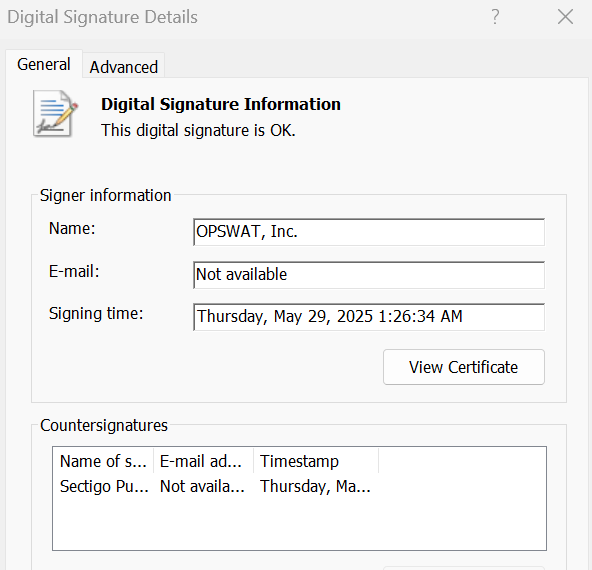The image size is (592, 570).
Task: Click the signed document certificate icon
Action: pyautogui.click(x=55, y=113)
